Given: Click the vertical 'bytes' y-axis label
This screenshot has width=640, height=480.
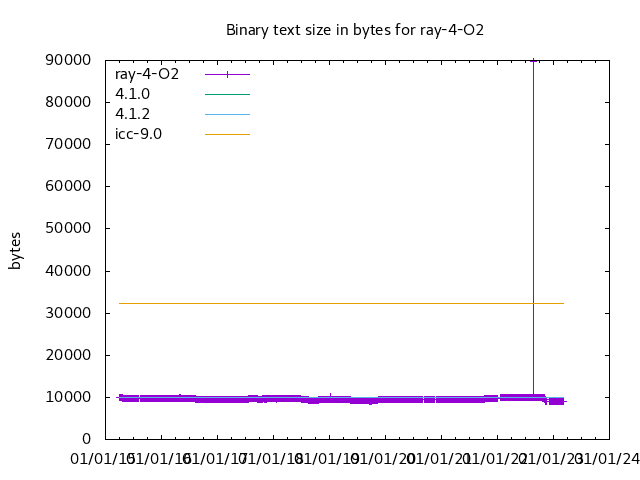Looking at the screenshot, I should [x=15, y=250].
